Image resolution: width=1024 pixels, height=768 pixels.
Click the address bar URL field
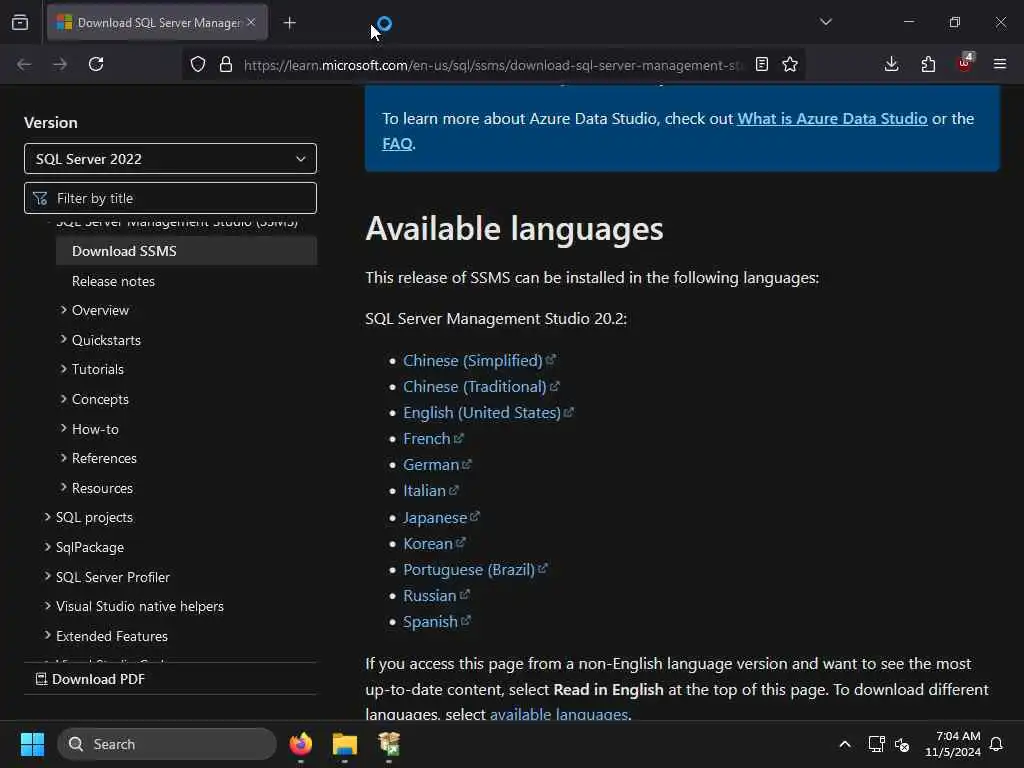tap(493, 65)
